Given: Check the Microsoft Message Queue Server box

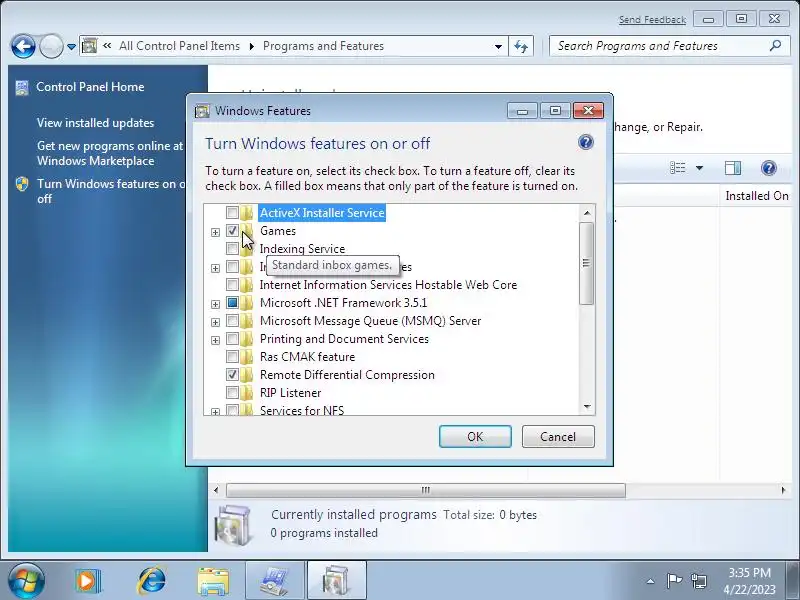Looking at the screenshot, I should tap(232, 321).
